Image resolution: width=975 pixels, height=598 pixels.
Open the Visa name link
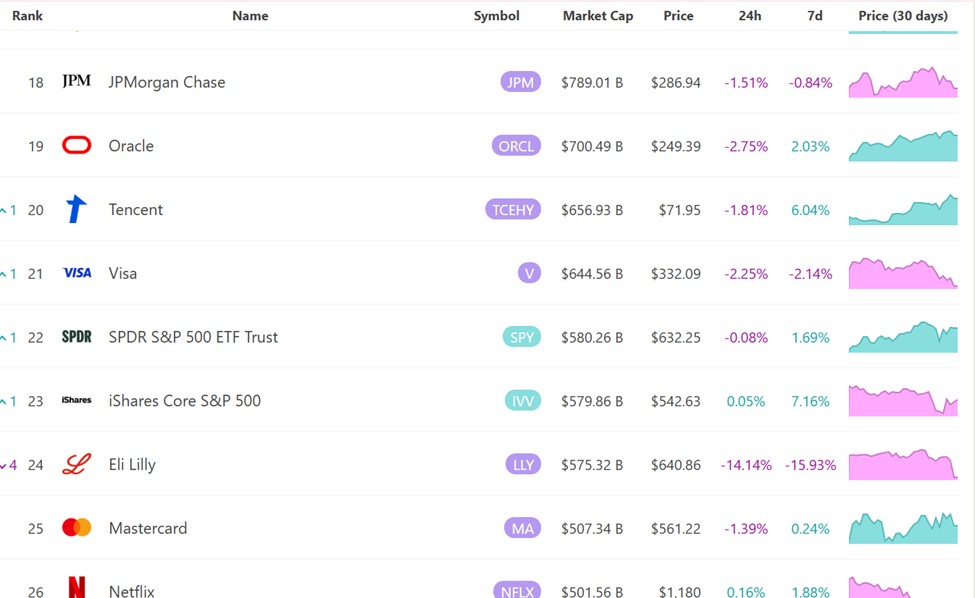[x=122, y=273]
